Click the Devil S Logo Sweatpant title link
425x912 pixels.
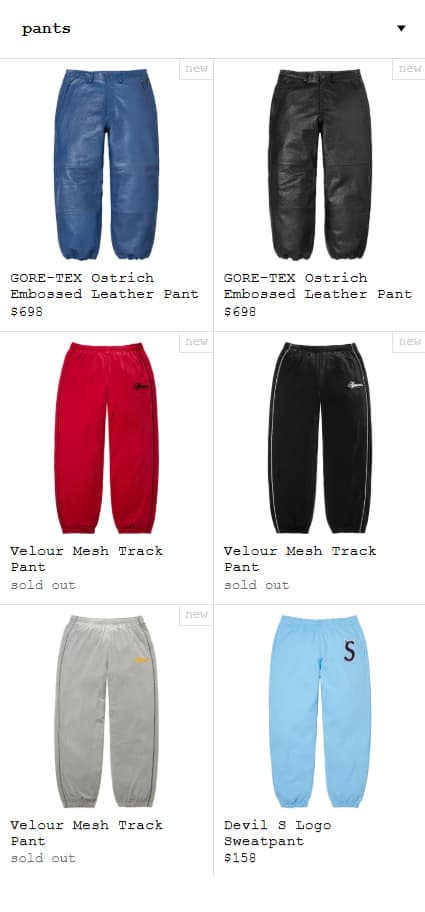[277, 833]
